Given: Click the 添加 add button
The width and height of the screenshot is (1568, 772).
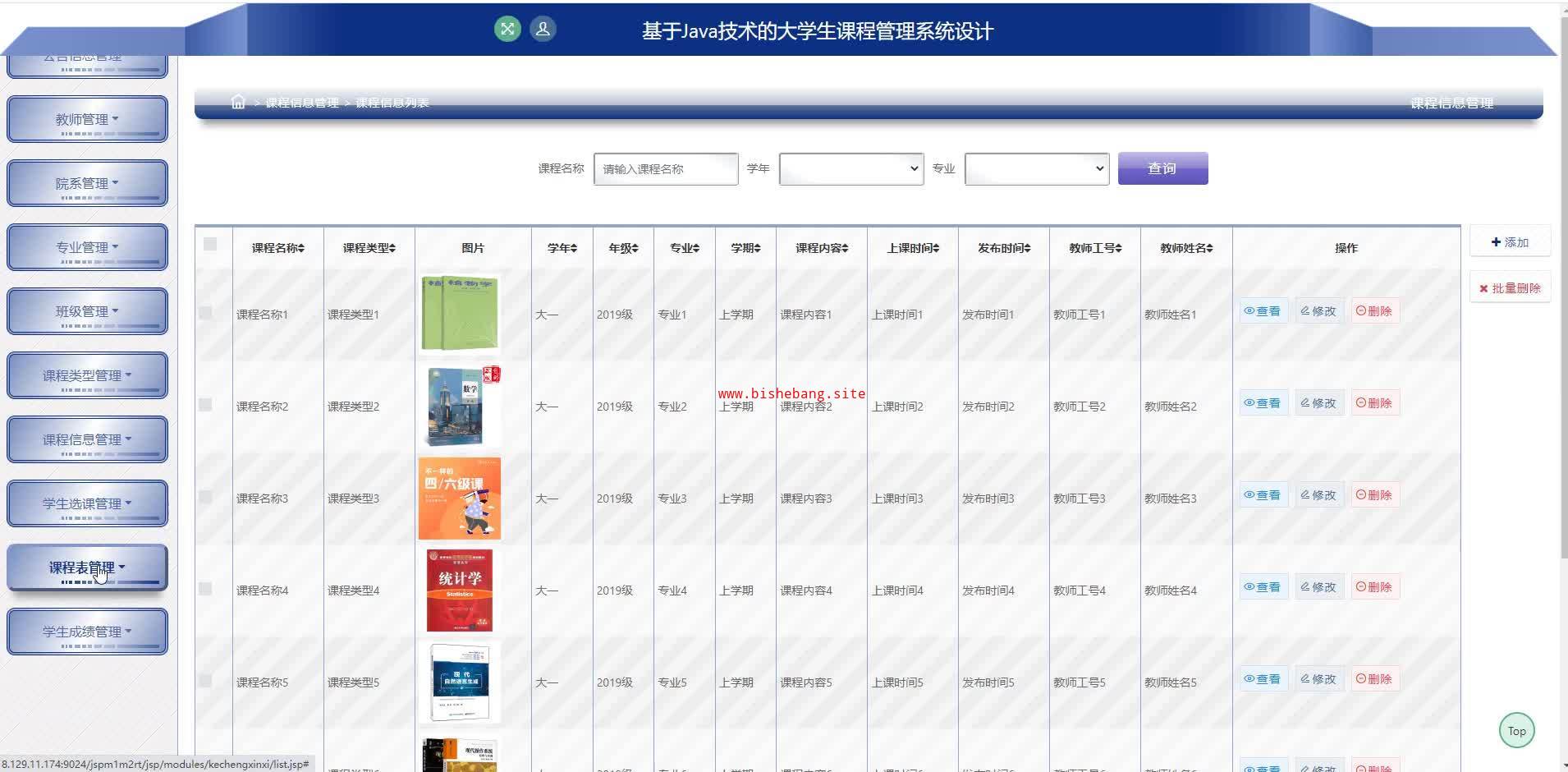Looking at the screenshot, I should pyautogui.click(x=1510, y=242).
